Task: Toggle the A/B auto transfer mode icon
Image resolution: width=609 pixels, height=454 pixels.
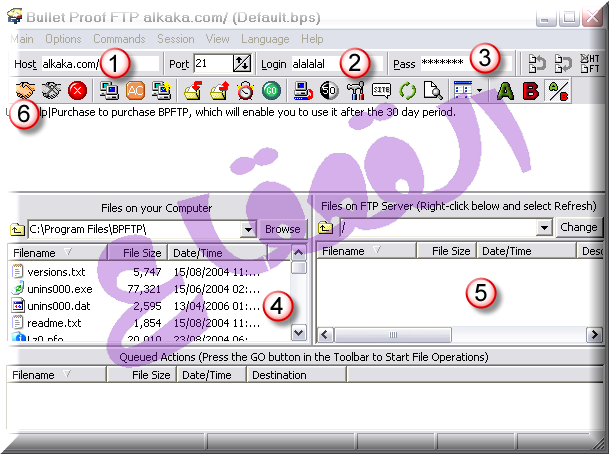Action: tap(558, 90)
